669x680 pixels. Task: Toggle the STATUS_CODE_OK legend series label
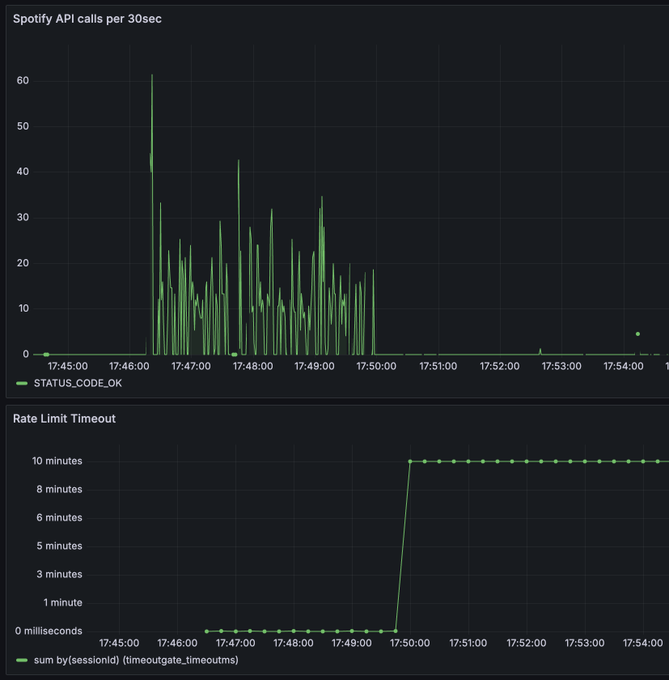click(78, 383)
